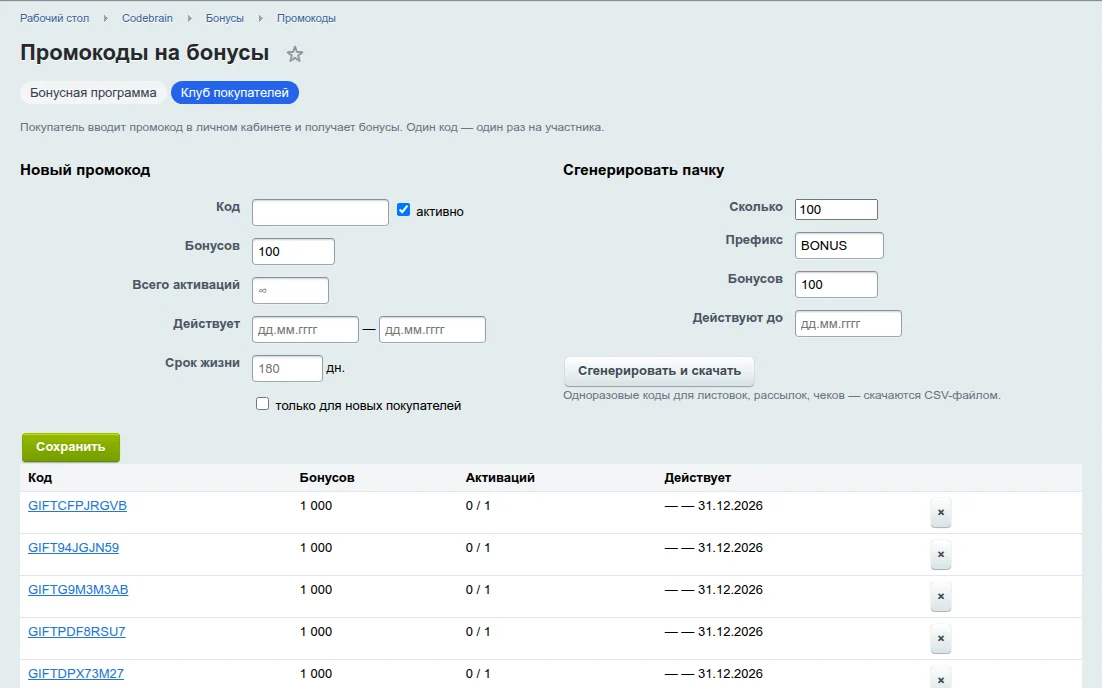
Task: Open "Промокоды" breadcrumb link
Action: click(x=306, y=18)
